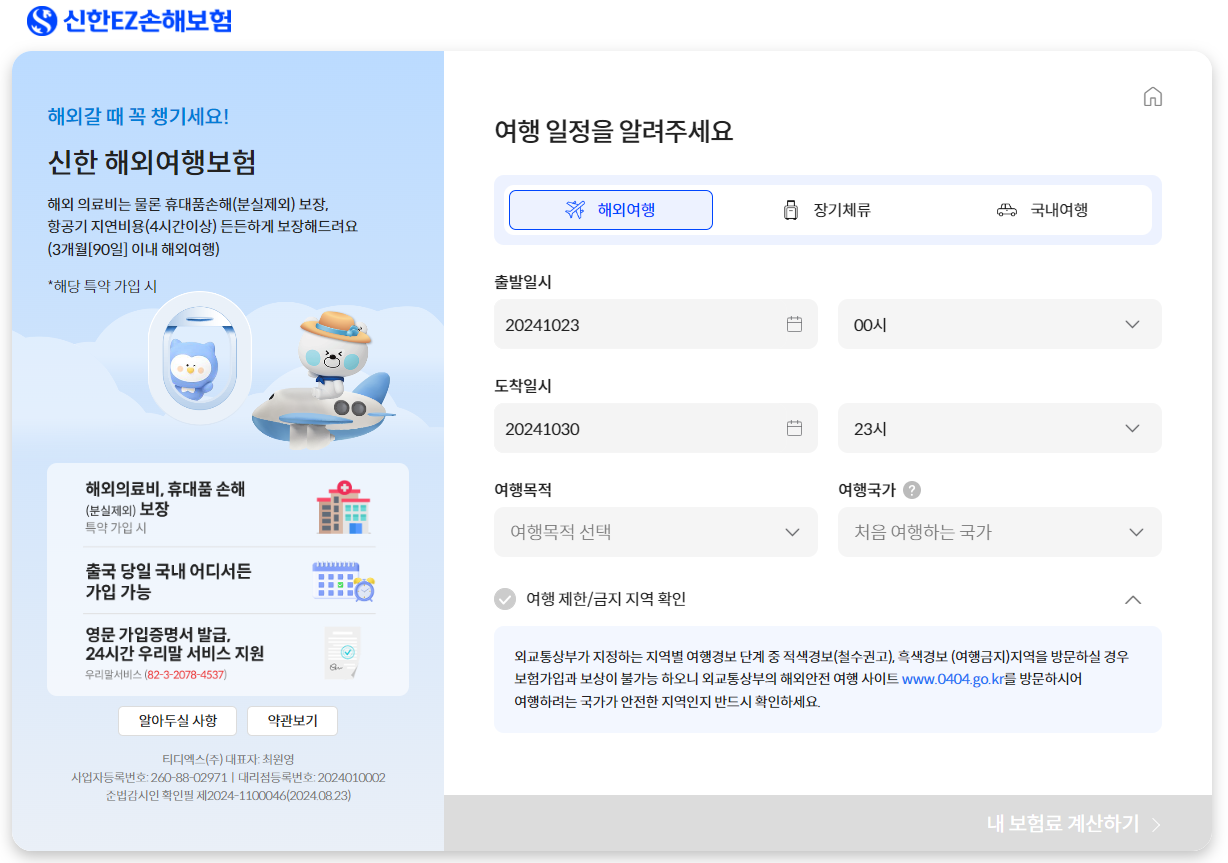The image size is (1228, 863).
Task: Click the car icon for 국내여행
Action: point(1007,210)
